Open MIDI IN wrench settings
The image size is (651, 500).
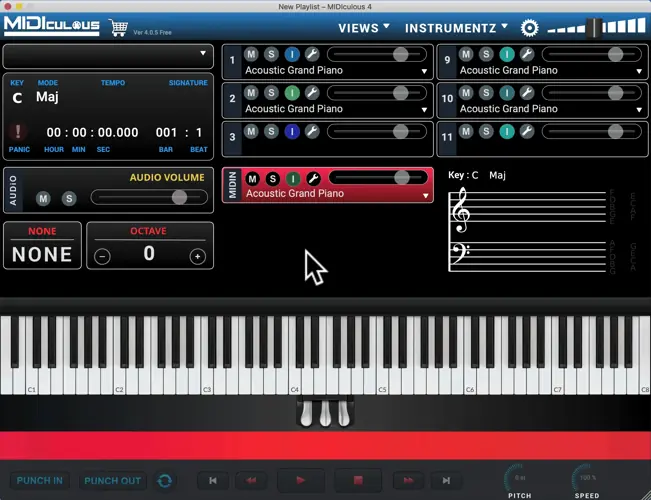(312, 178)
